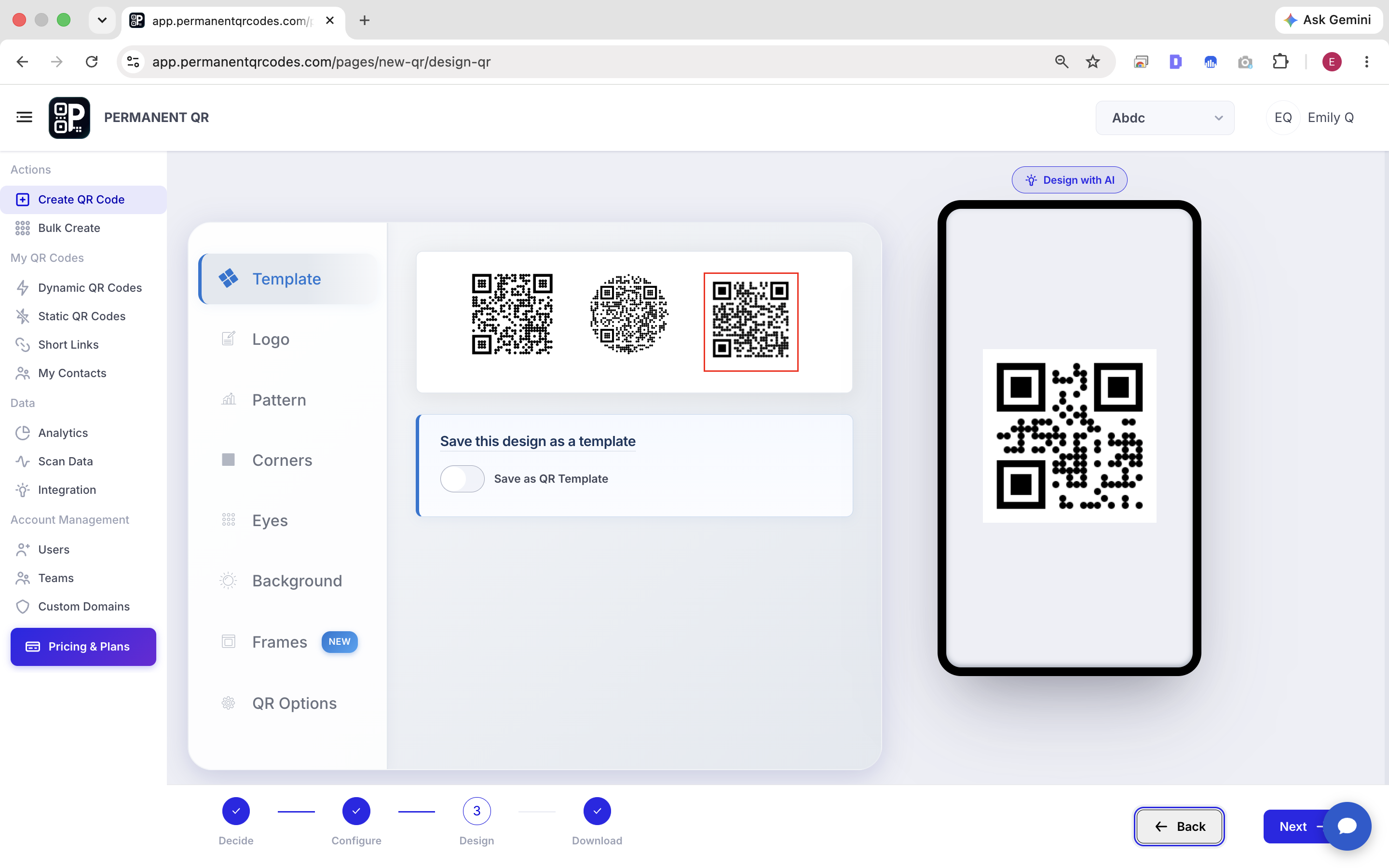Click the Download step circle
The width and height of the screenshot is (1389, 868).
[597, 811]
